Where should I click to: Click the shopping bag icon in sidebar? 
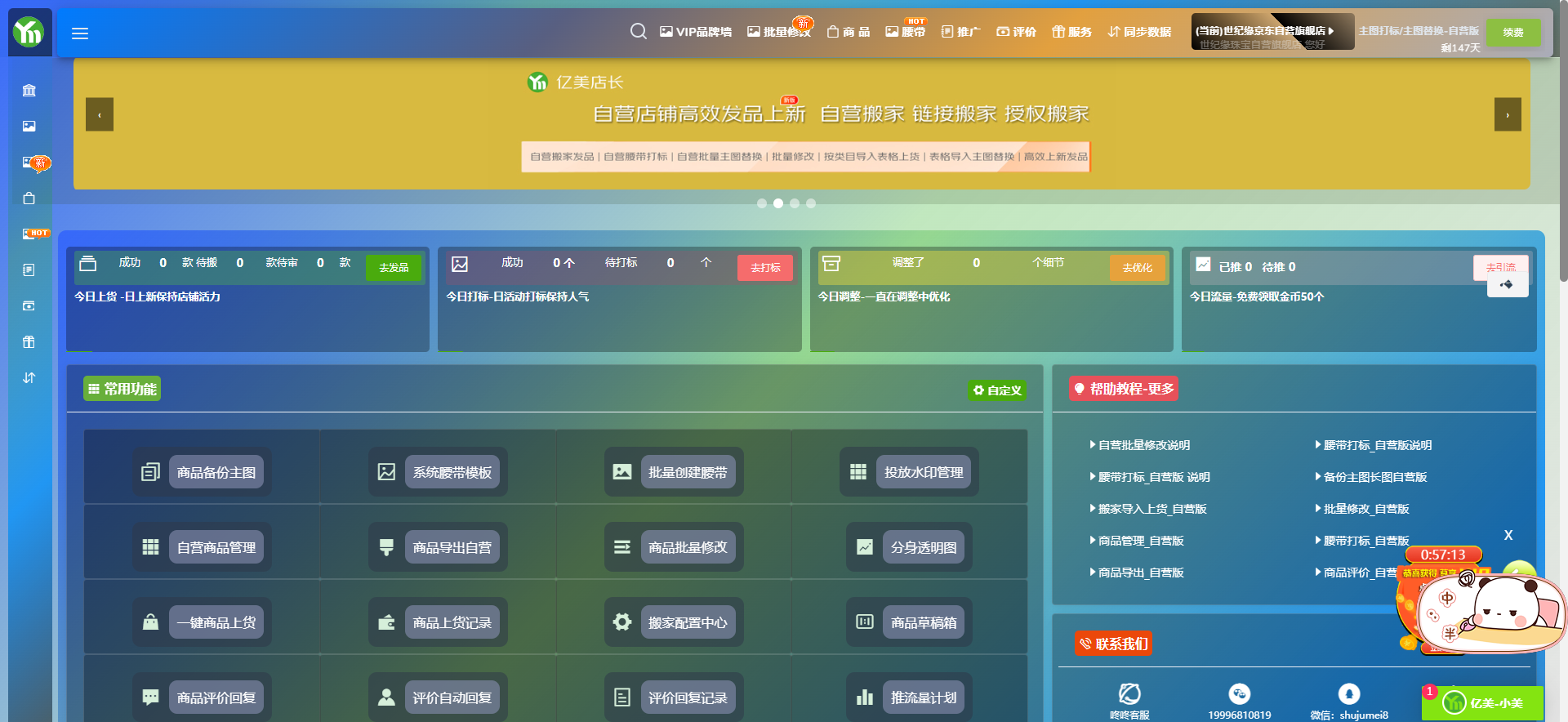pos(29,198)
